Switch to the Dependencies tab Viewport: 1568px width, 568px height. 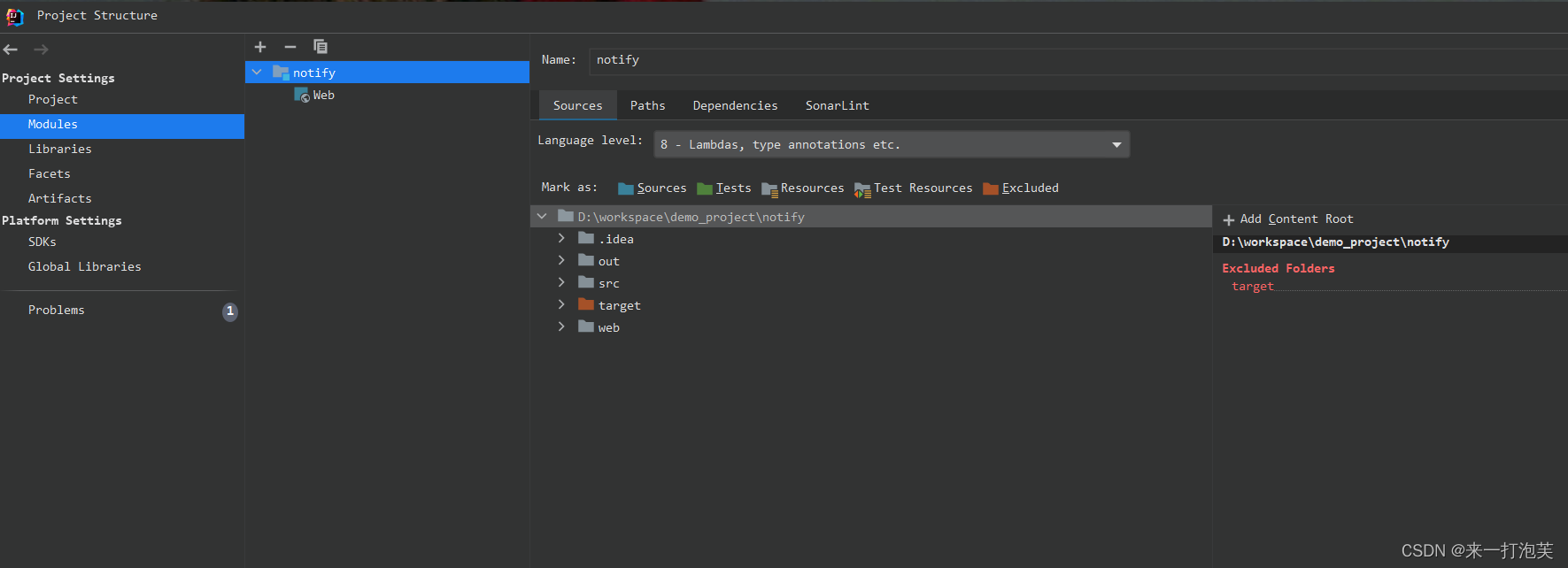[x=735, y=105]
